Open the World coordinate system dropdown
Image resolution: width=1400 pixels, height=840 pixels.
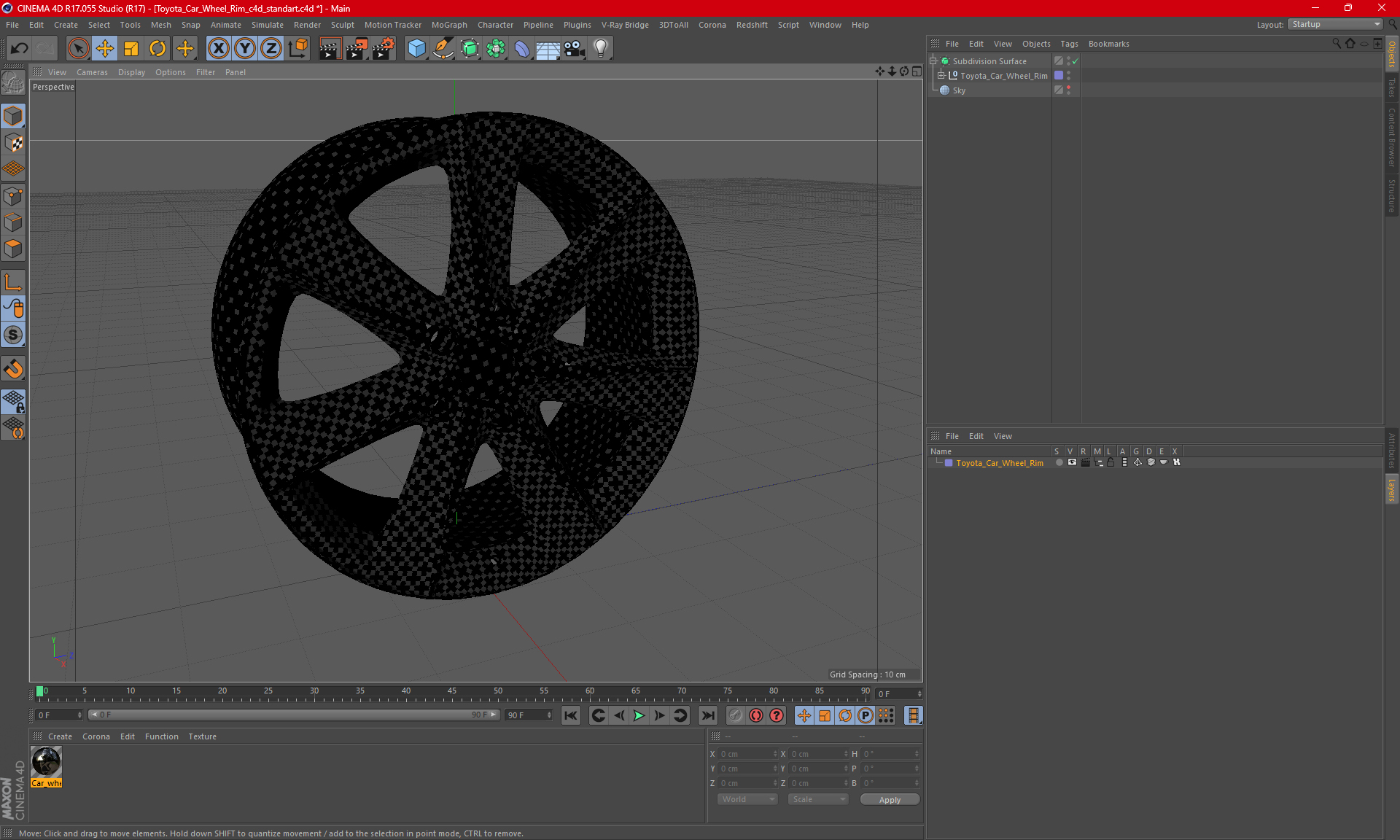coord(747,799)
